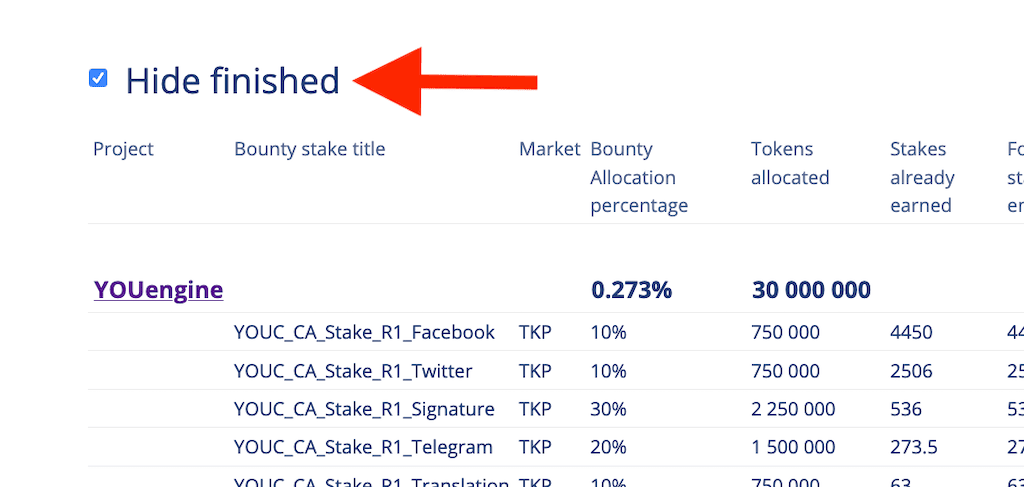Click 4450 stakes earned in Facebook row

tap(911, 332)
